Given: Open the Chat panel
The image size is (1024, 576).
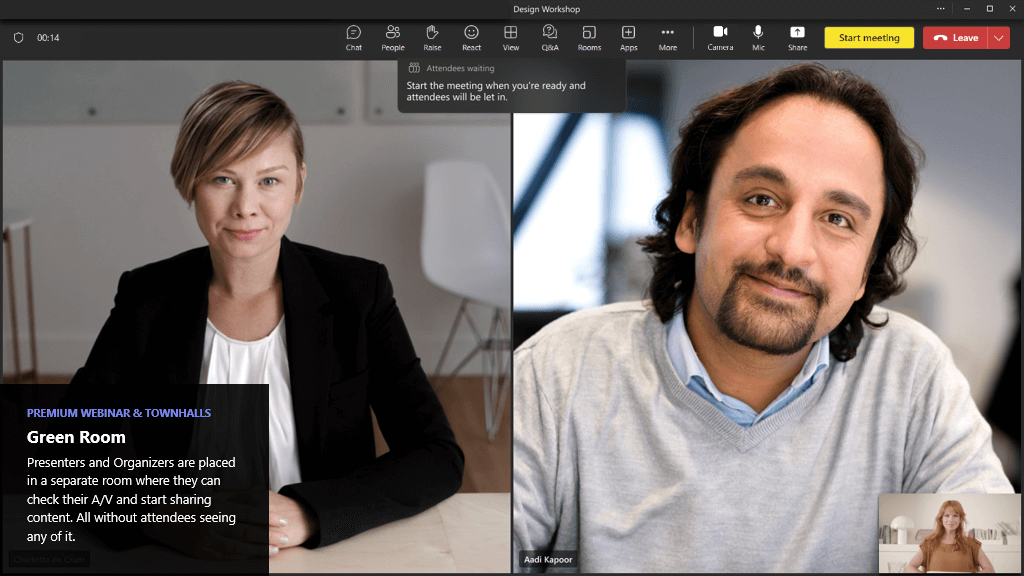Looking at the screenshot, I should pos(353,37).
